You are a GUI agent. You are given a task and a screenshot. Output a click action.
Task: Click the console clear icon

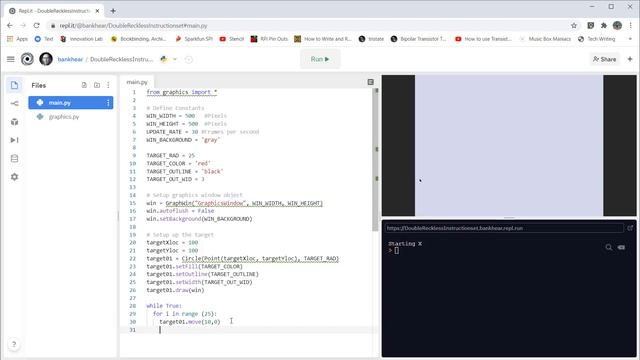click(621, 247)
